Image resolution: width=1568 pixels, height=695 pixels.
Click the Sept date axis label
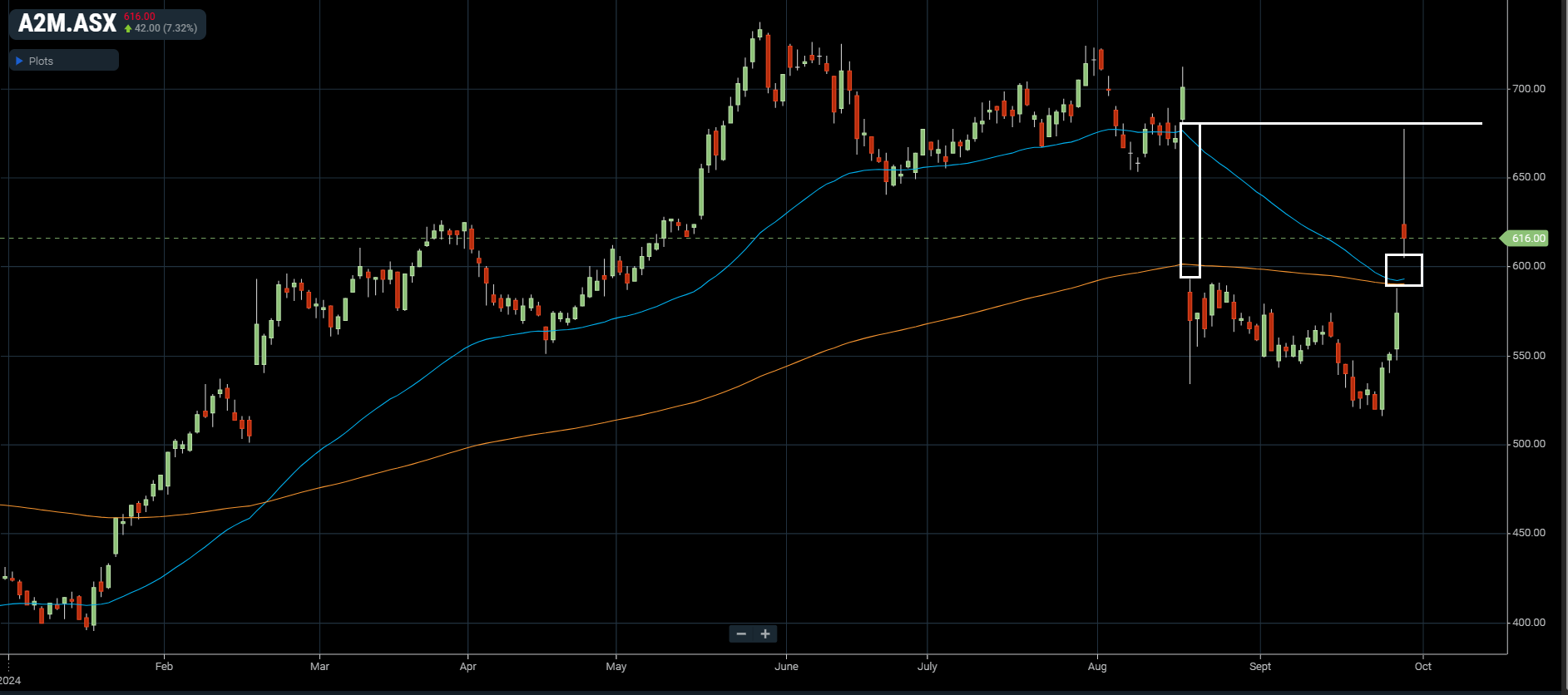pyautogui.click(x=1260, y=667)
